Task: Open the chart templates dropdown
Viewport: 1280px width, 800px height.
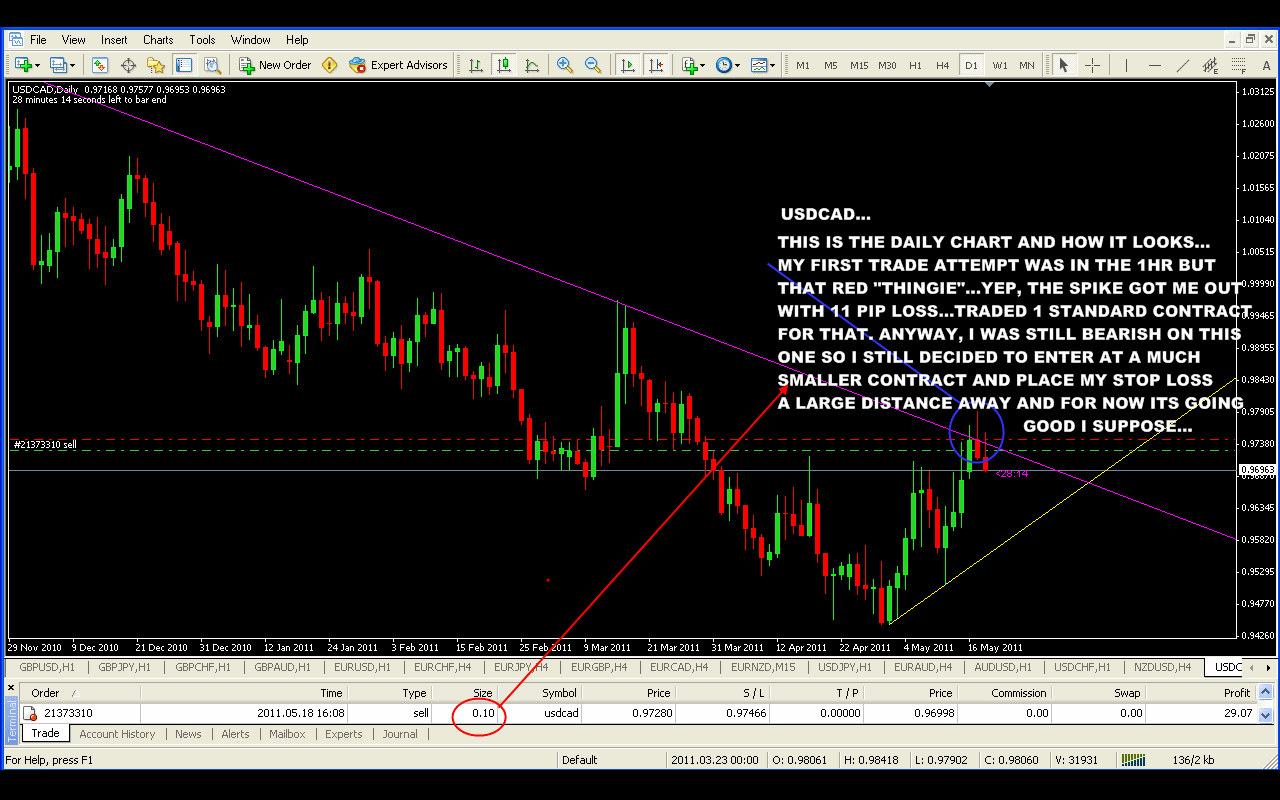Action: [x=771, y=65]
